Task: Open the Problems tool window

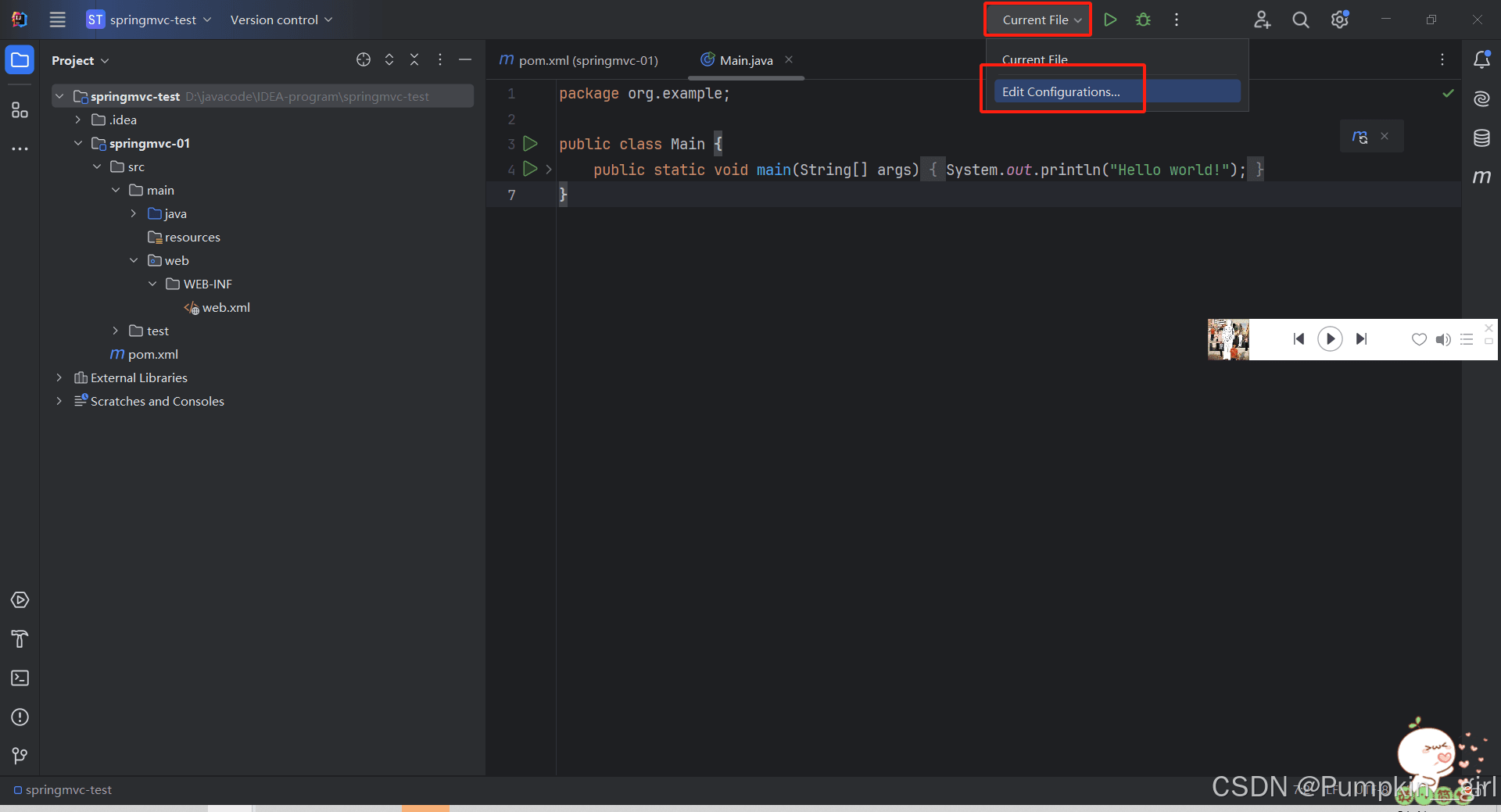Action: [20, 717]
